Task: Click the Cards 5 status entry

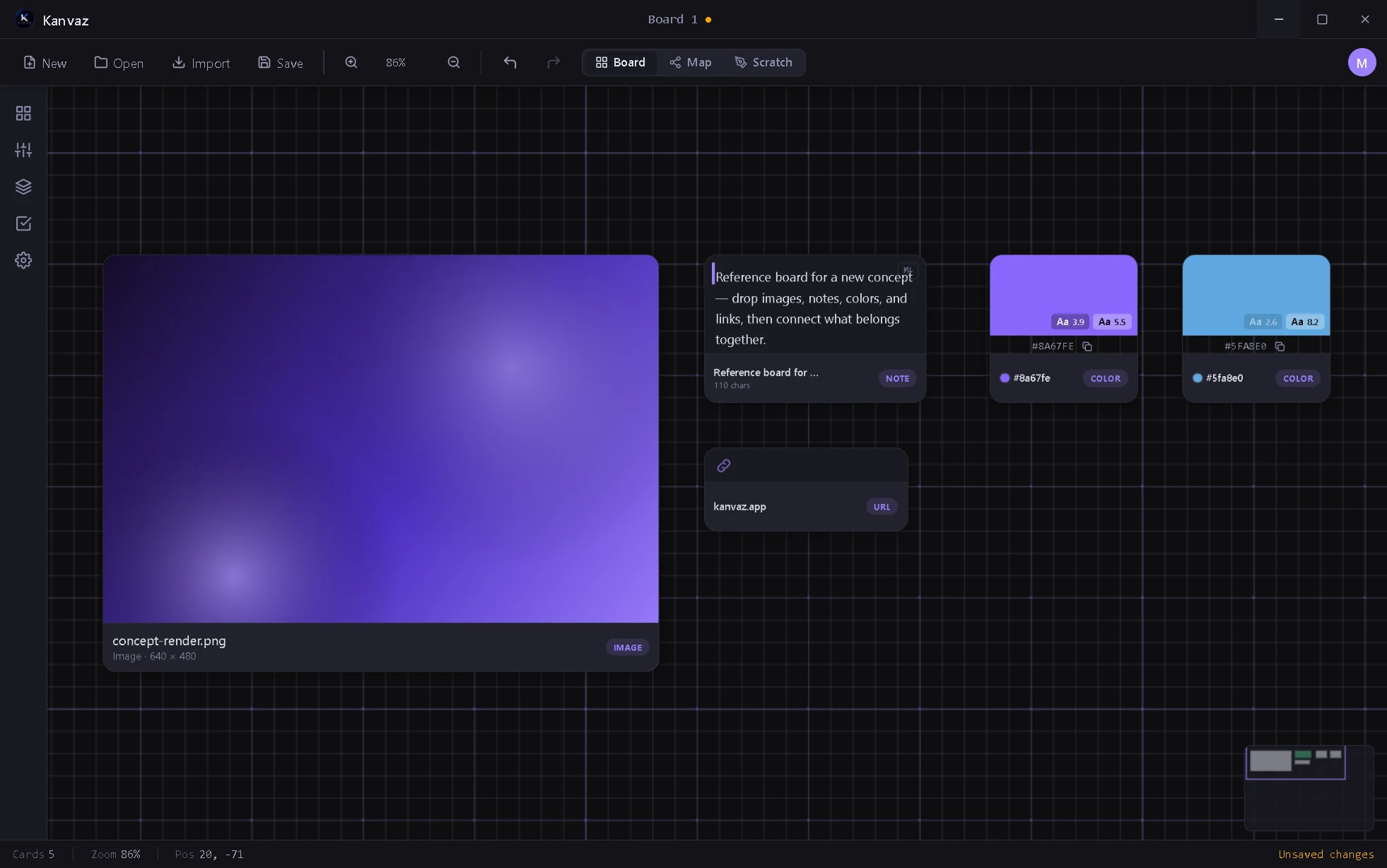Action: pos(33,854)
